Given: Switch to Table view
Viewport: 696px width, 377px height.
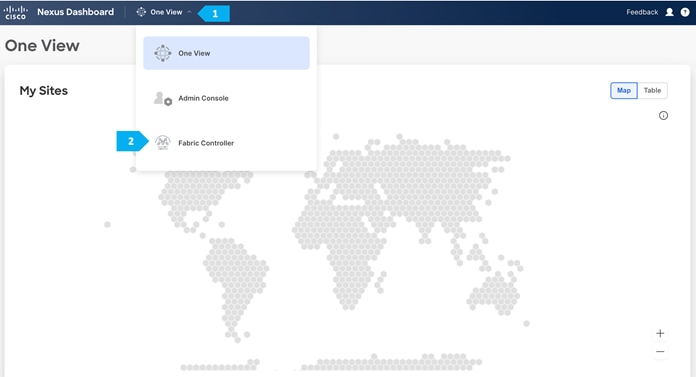Looking at the screenshot, I should click(x=652, y=90).
